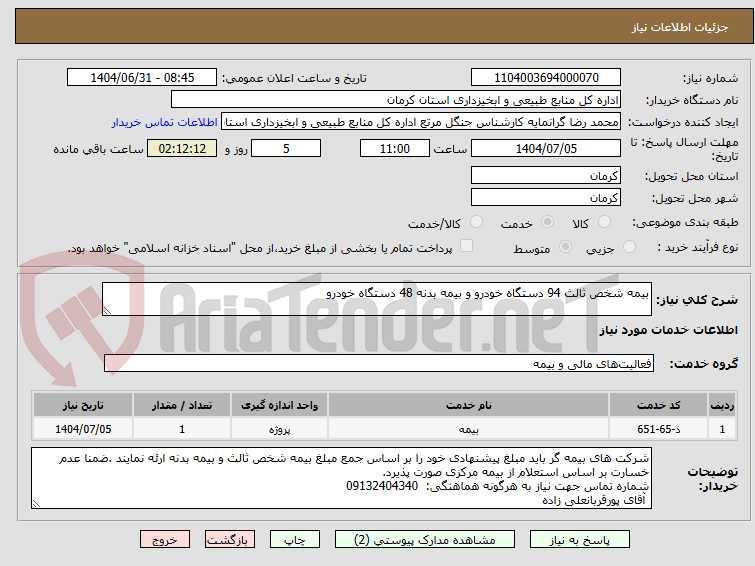Click the request creator name field

click(421, 122)
